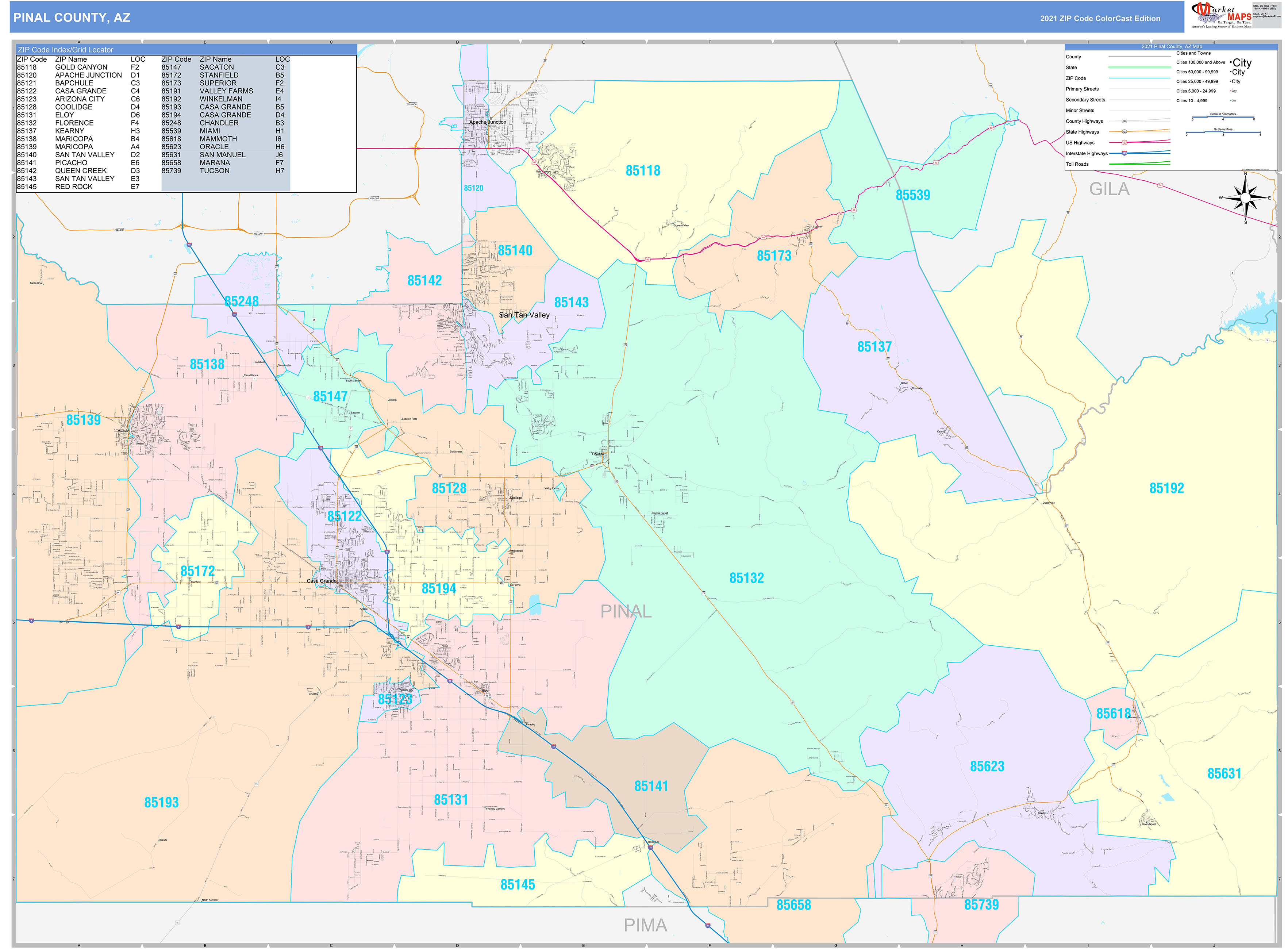The height and width of the screenshot is (949, 1288).
Task: Click the large 85140 label on the map
Action: click(x=515, y=250)
